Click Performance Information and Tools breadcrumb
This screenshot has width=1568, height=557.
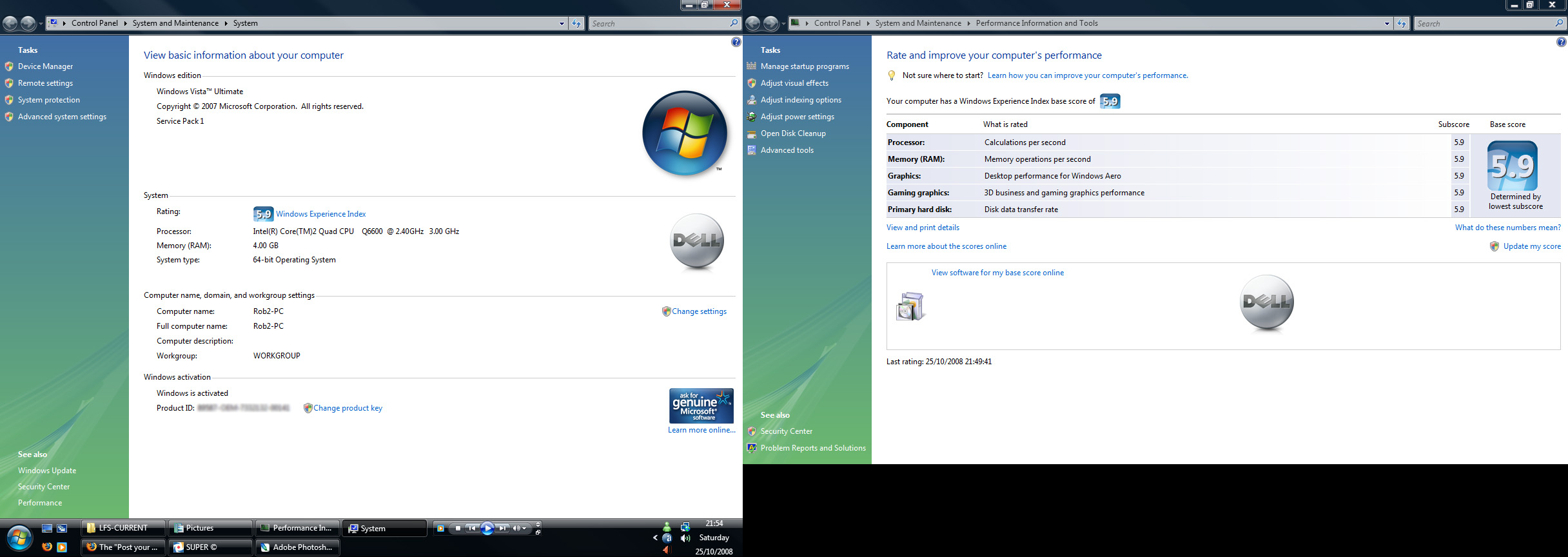tap(1037, 23)
